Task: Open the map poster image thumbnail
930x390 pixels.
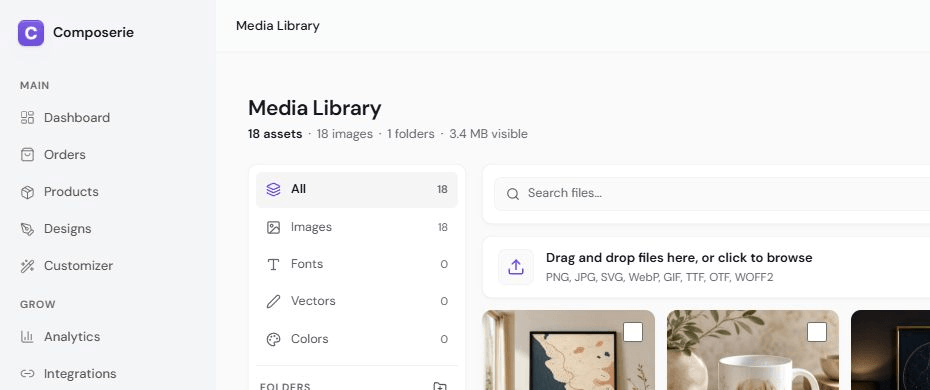Action: click(569, 350)
